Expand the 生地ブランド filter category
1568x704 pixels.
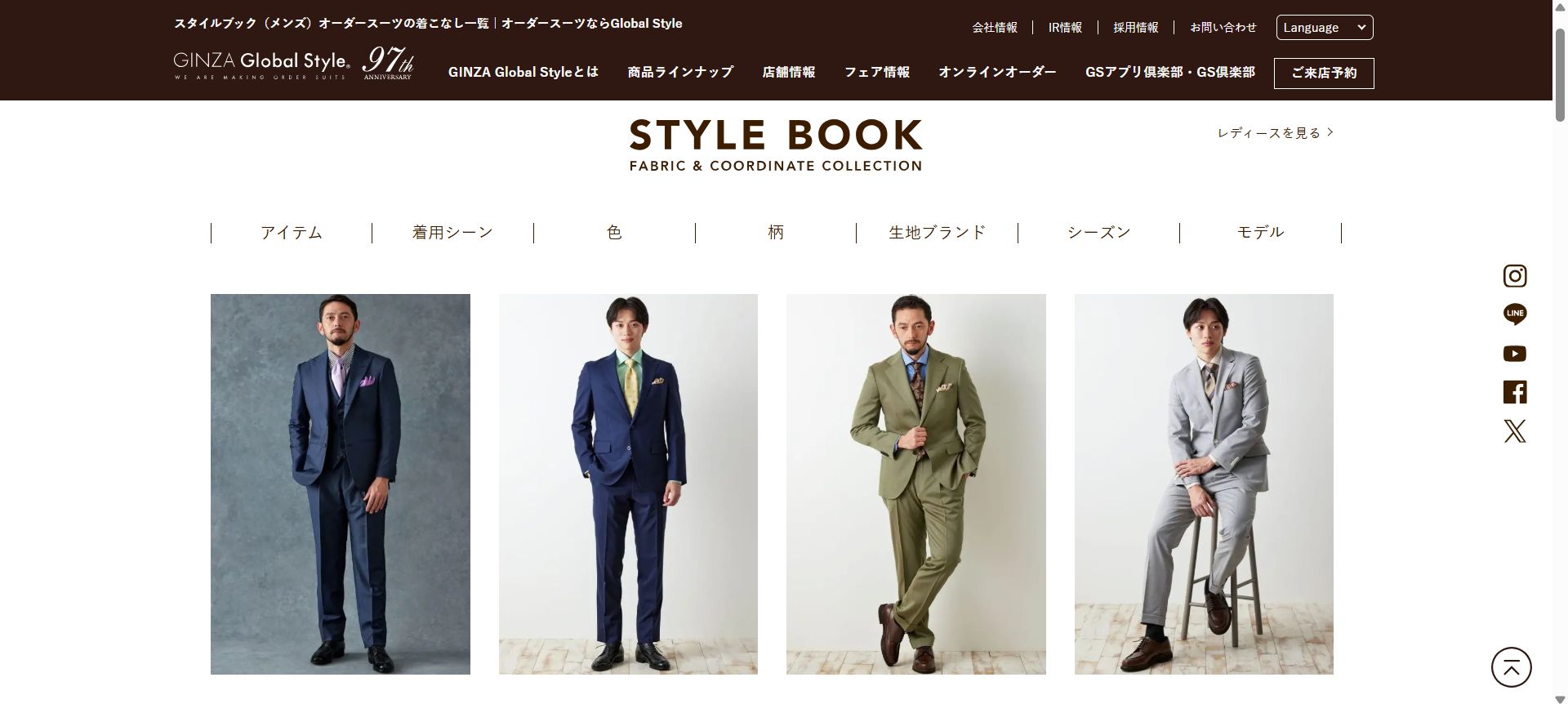[937, 233]
